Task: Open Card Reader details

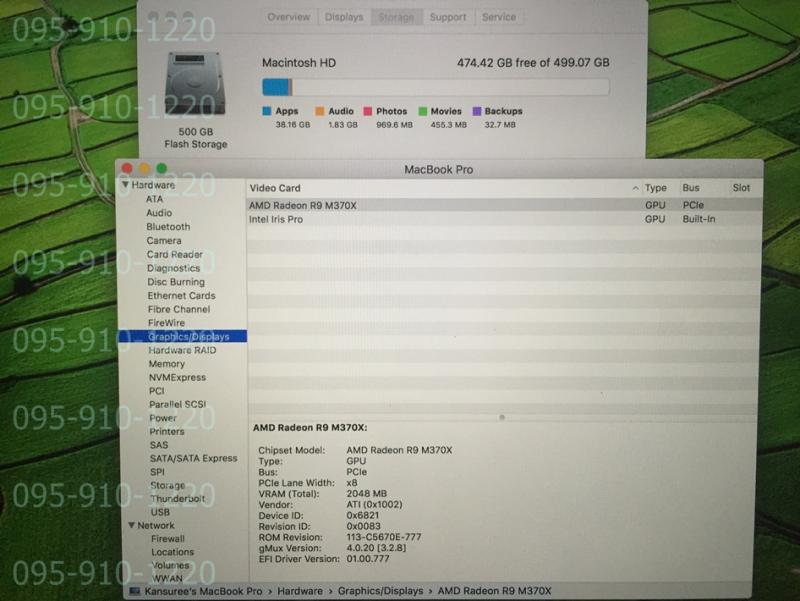Action: (174, 254)
